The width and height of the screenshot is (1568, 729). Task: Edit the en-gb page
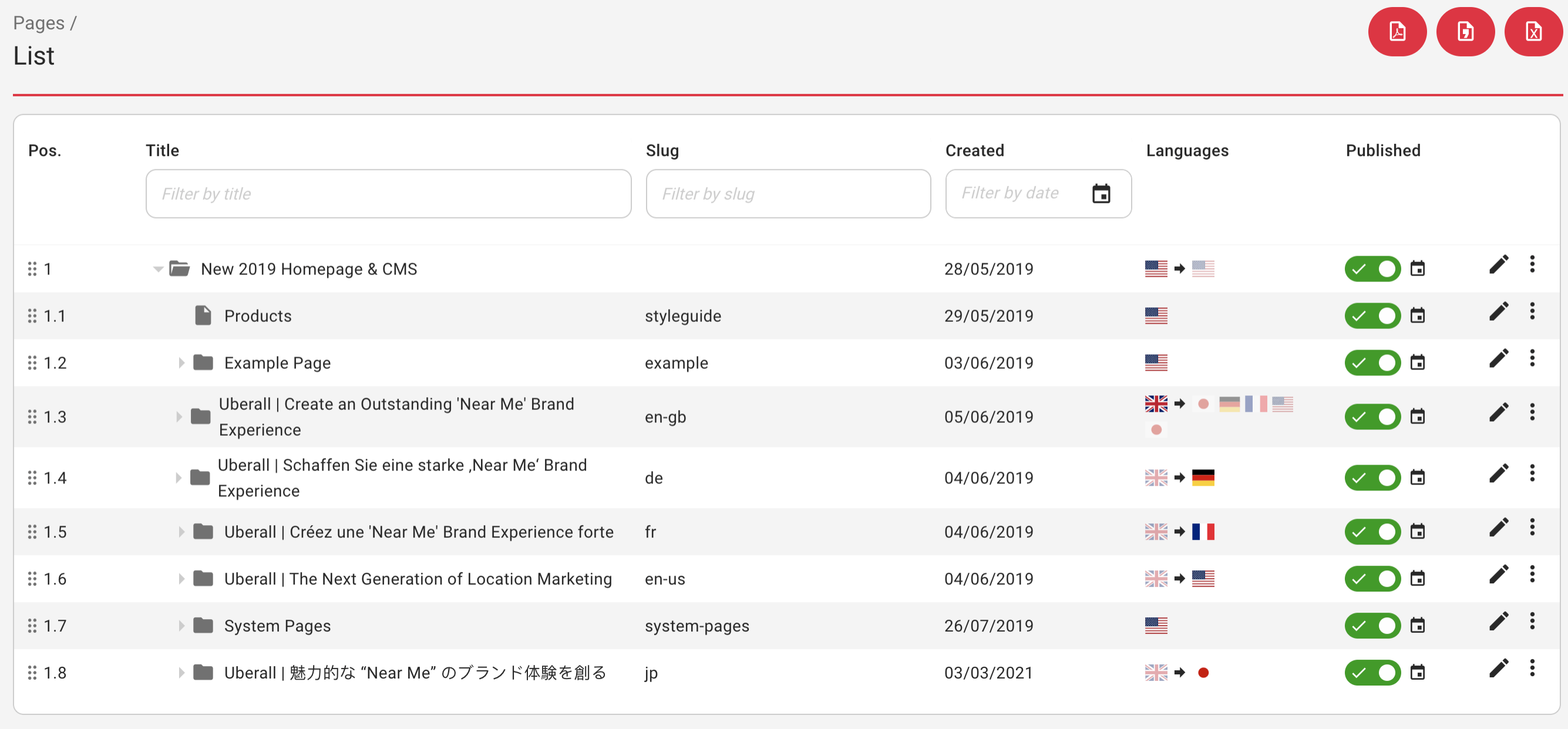pos(1499,412)
